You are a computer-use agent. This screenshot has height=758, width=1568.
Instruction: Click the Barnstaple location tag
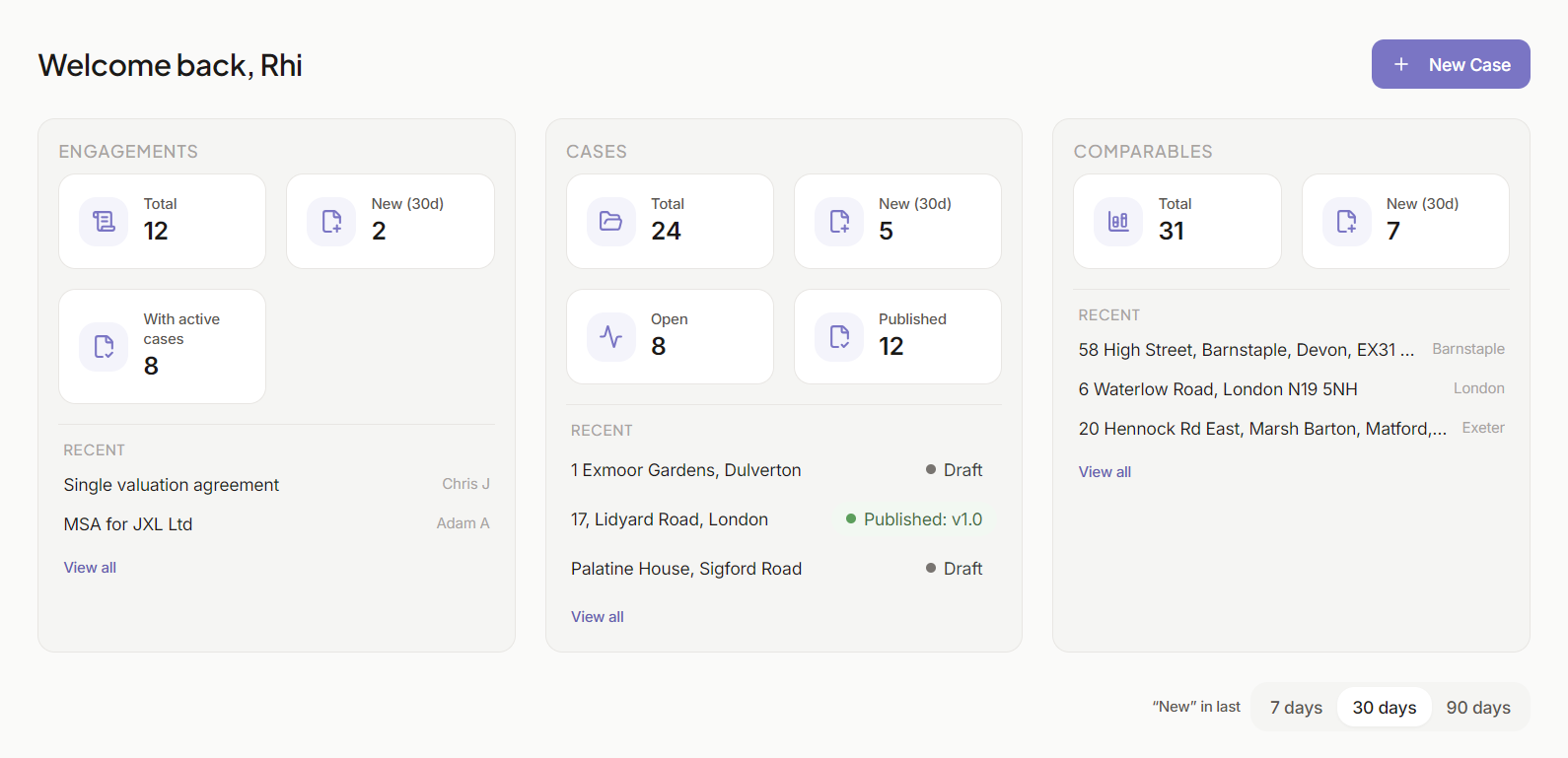(x=1468, y=349)
